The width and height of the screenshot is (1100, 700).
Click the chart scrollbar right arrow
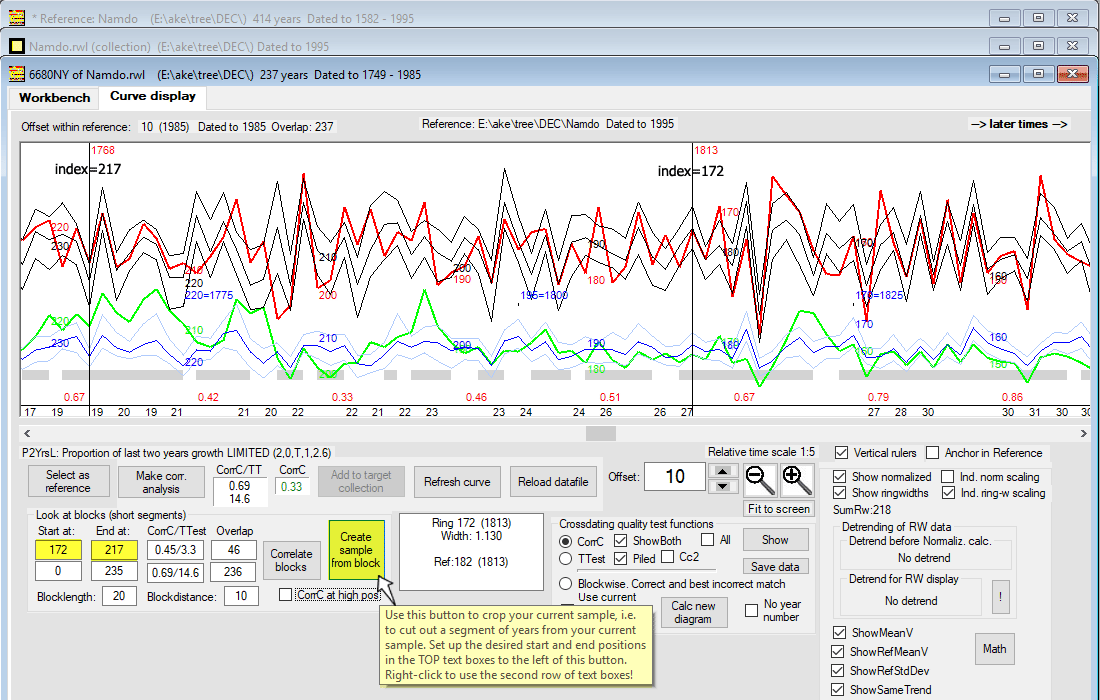pyautogui.click(x=1084, y=433)
